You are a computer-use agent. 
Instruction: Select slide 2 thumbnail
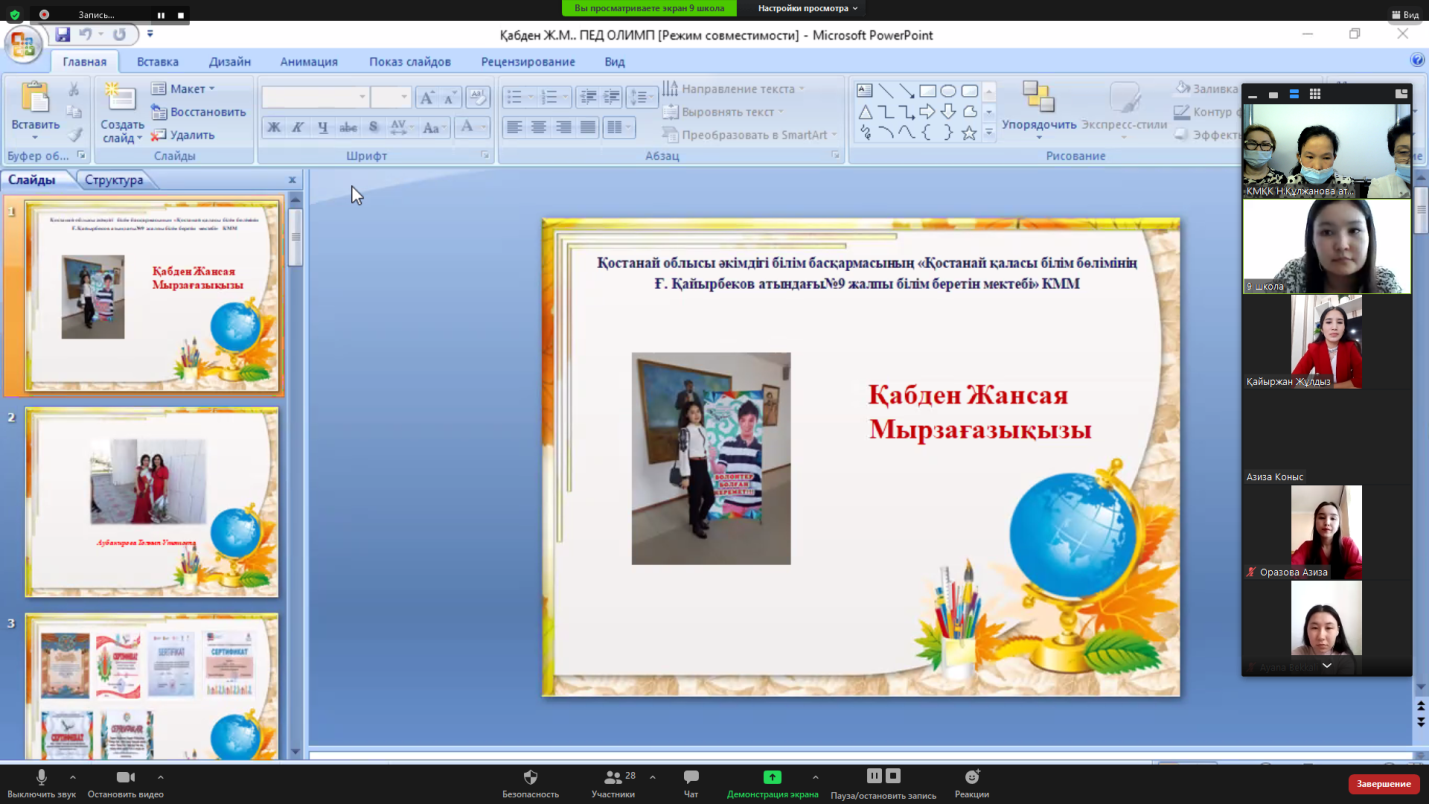(x=151, y=502)
